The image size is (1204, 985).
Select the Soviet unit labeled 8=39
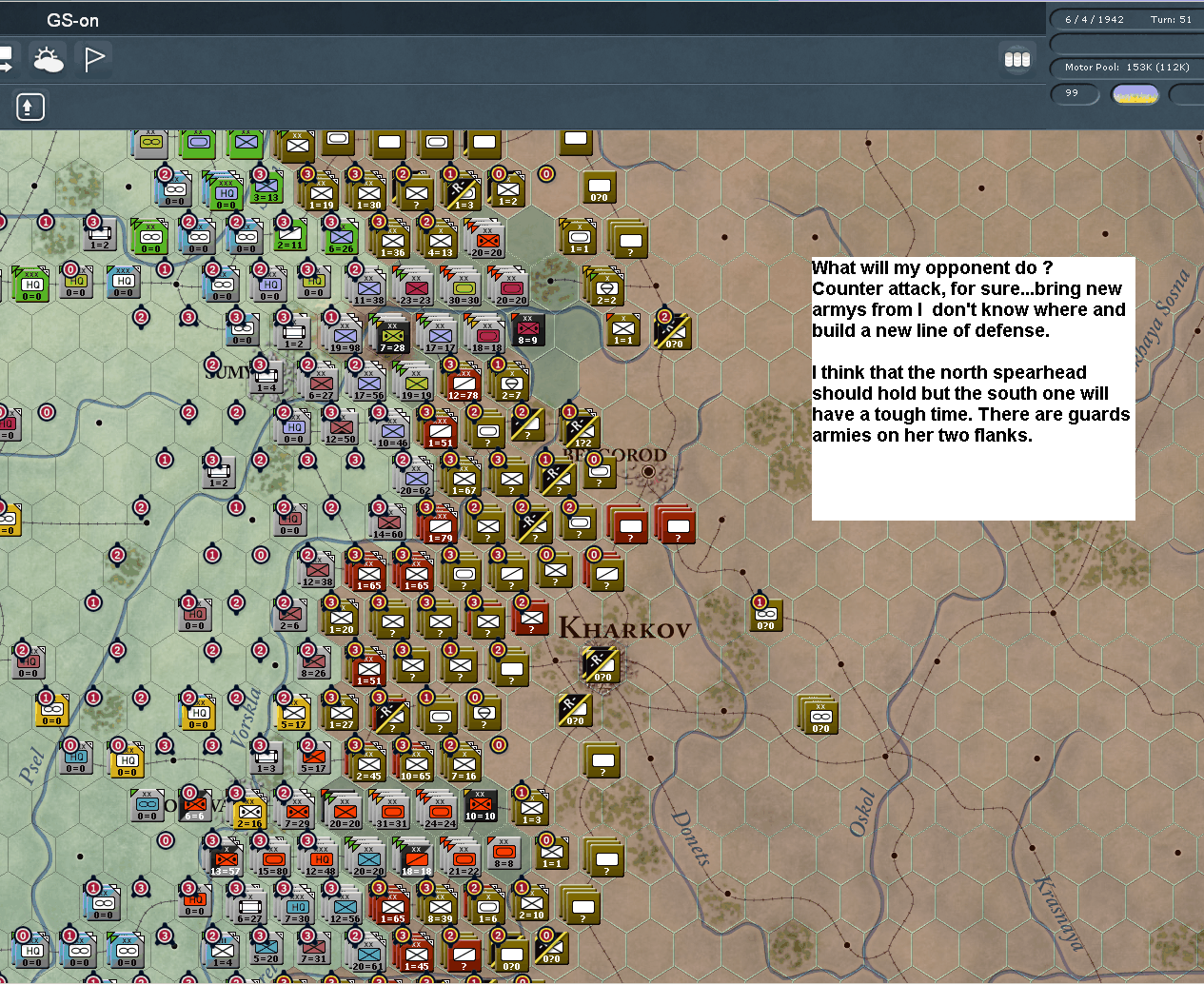[441, 907]
